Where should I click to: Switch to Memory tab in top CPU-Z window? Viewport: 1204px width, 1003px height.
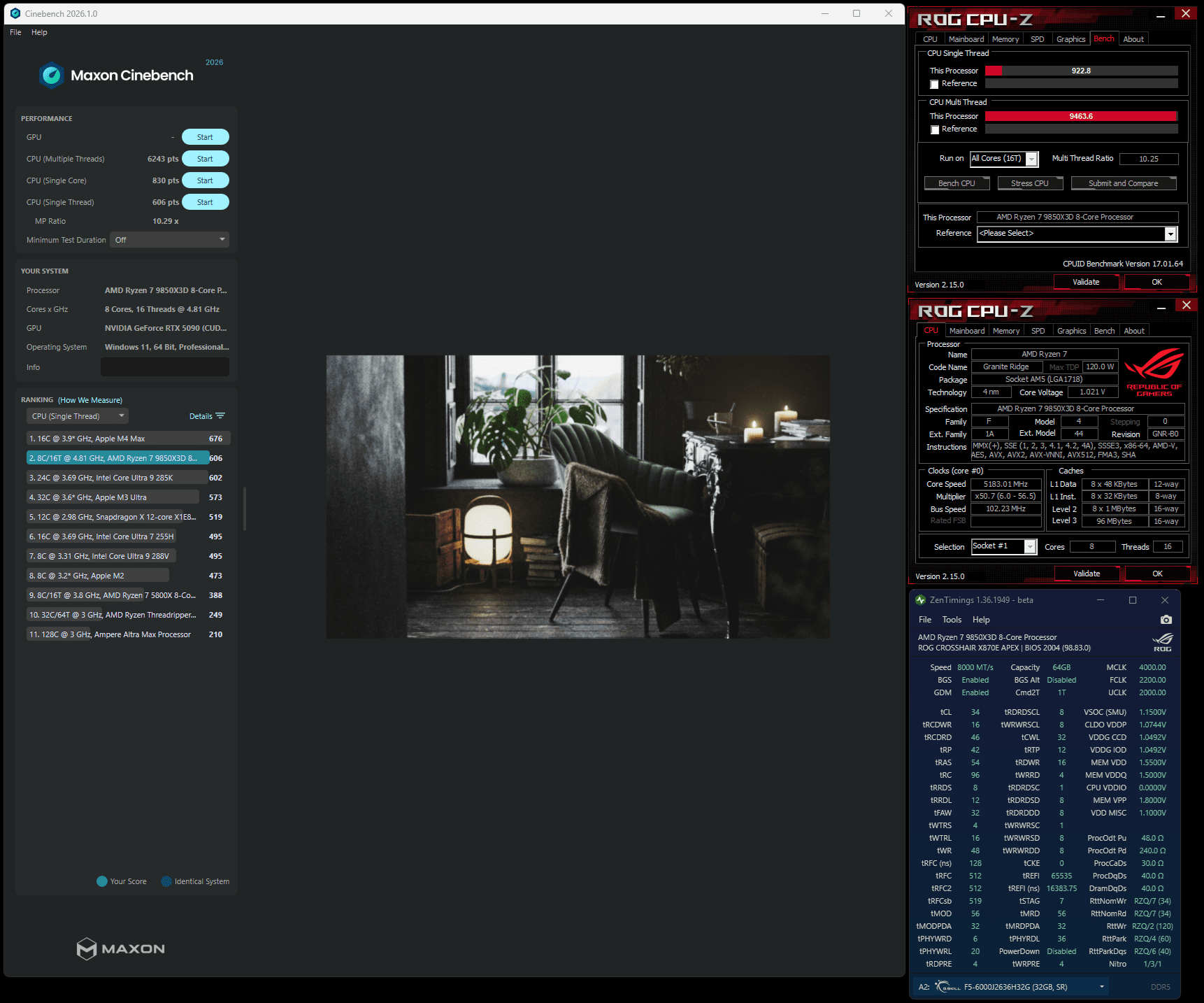click(x=1005, y=39)
